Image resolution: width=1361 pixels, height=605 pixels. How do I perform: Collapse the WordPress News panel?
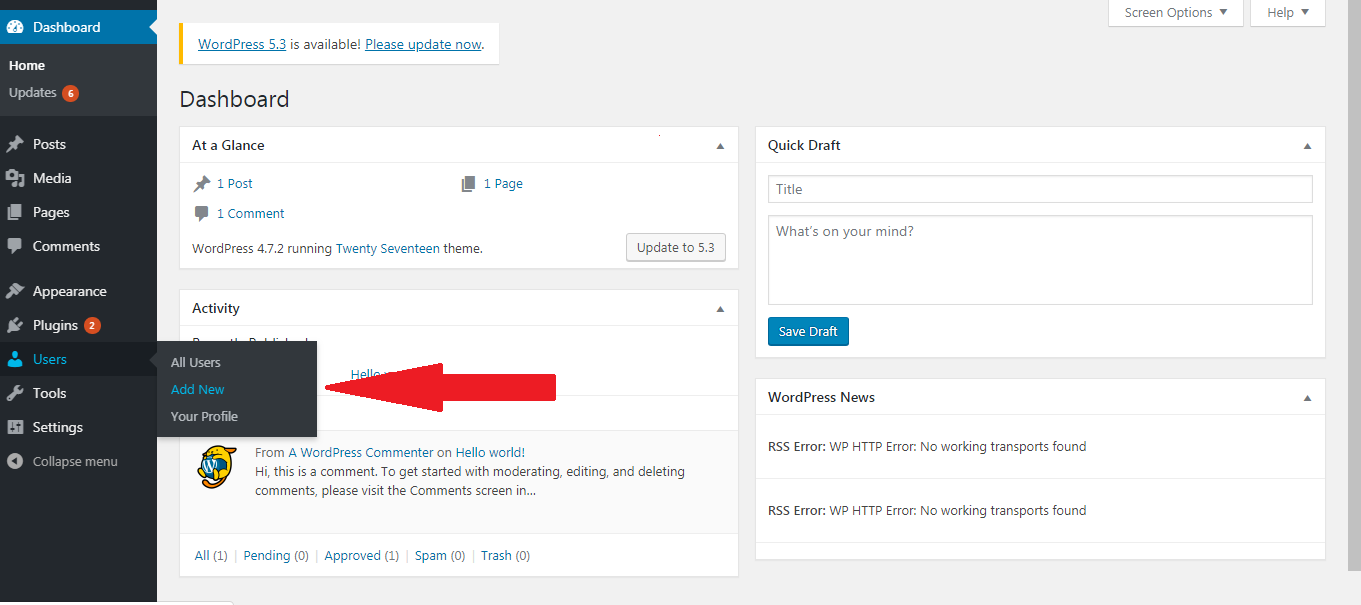[x=1307, y=398]
